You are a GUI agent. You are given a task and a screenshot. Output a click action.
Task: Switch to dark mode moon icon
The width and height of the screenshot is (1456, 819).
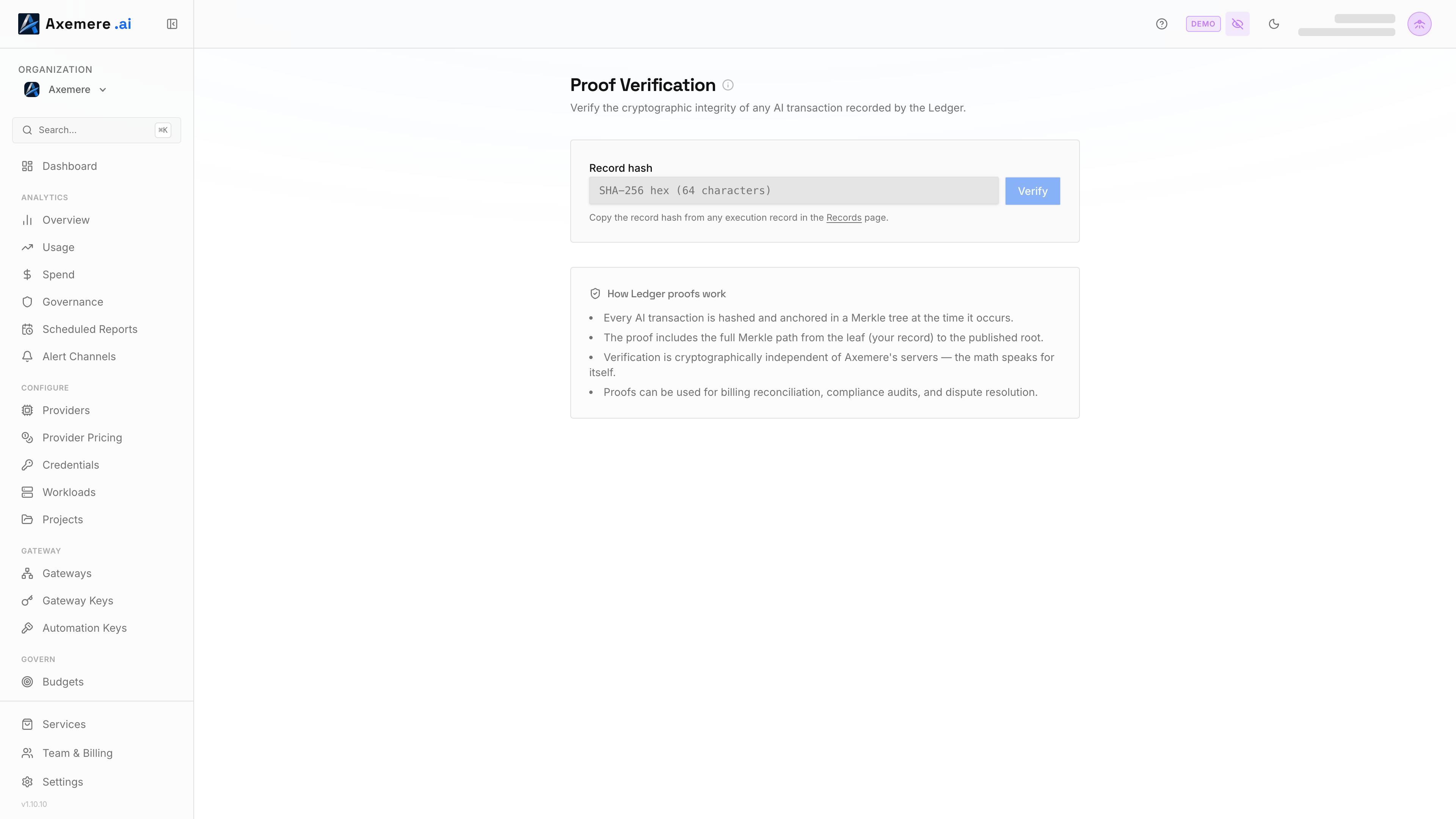tap(1274, 24)
